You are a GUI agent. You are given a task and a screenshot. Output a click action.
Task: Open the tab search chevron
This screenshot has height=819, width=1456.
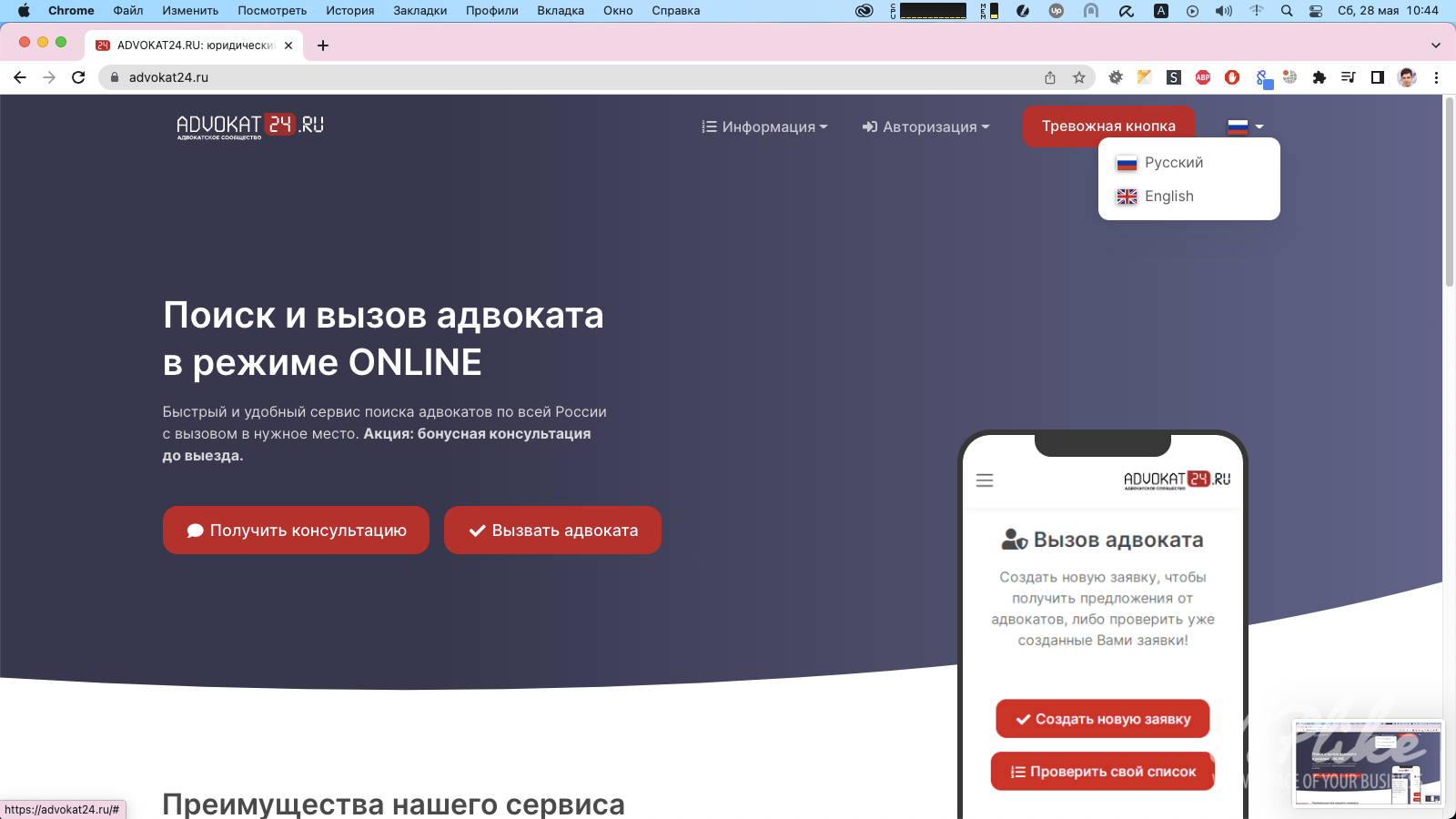click(x=1436, y=45)
